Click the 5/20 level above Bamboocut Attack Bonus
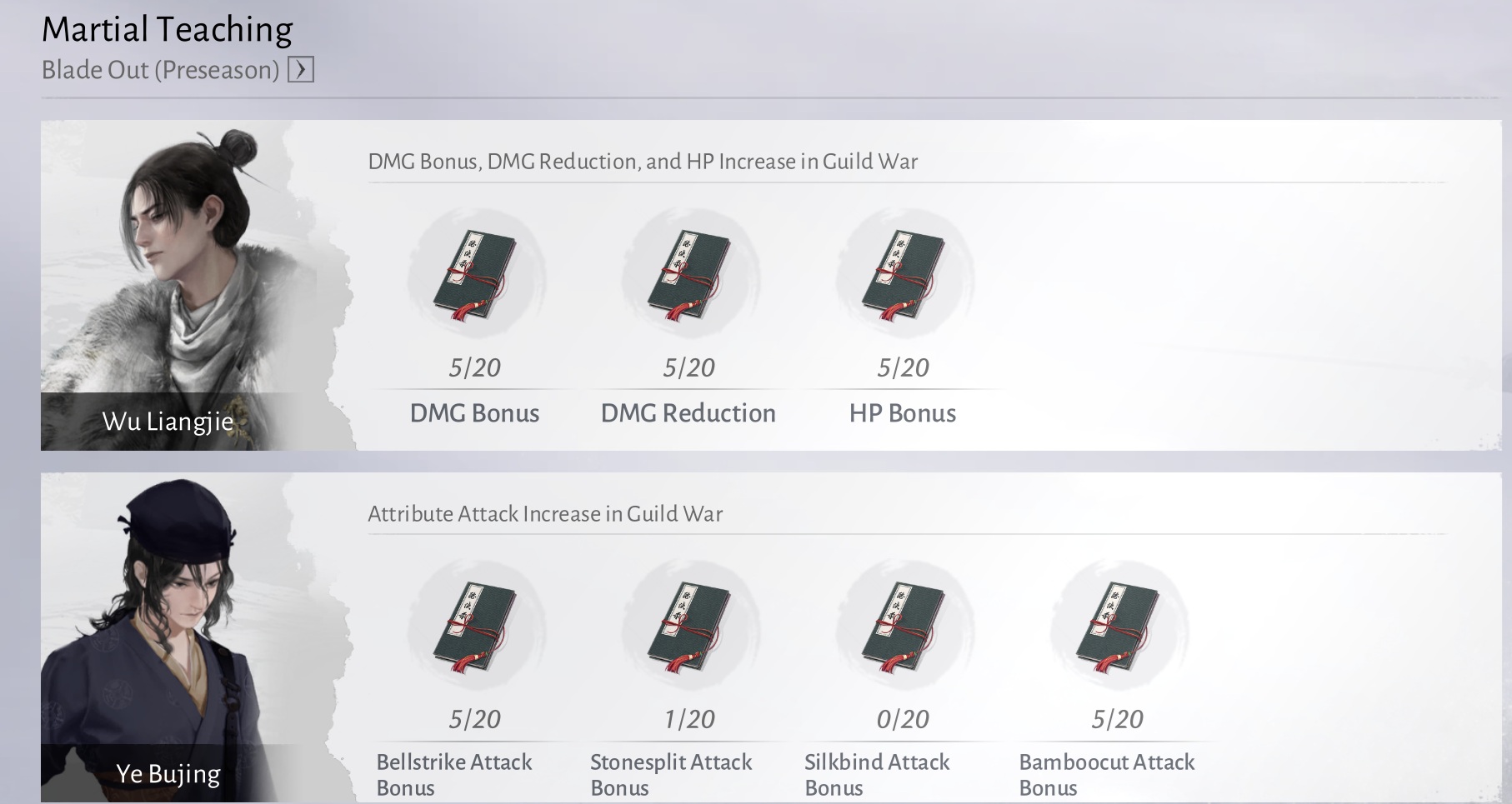The height and width of the screenshot is (804, 1512). tap(1118, 719)
